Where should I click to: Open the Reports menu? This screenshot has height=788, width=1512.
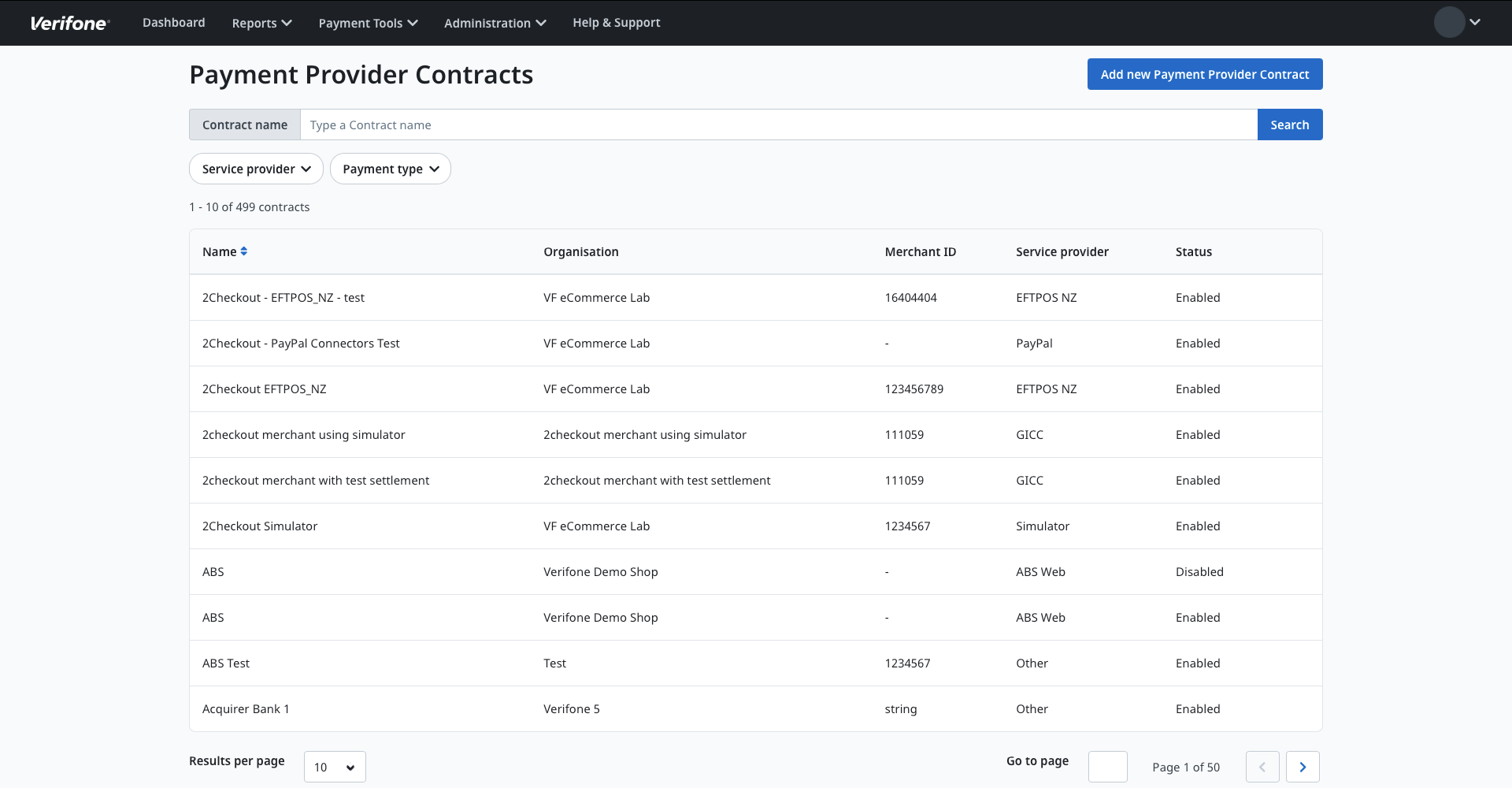click(x=261, y=23)
